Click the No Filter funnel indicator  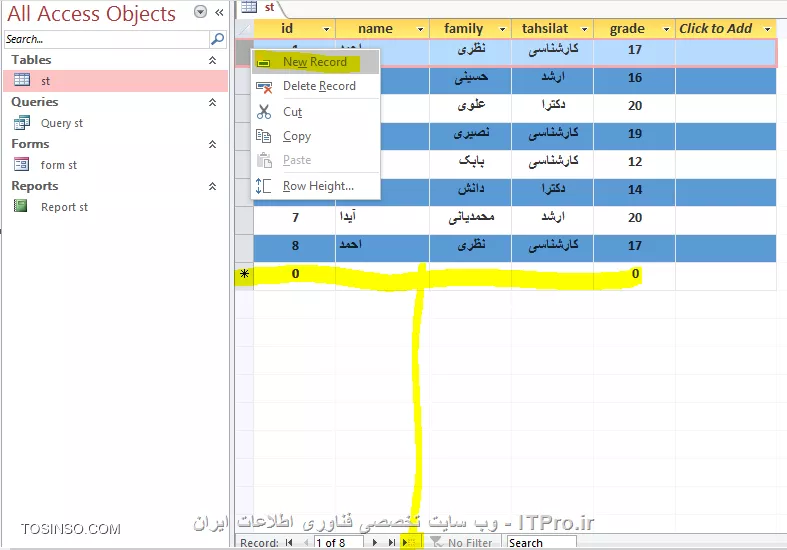(461, 542)
